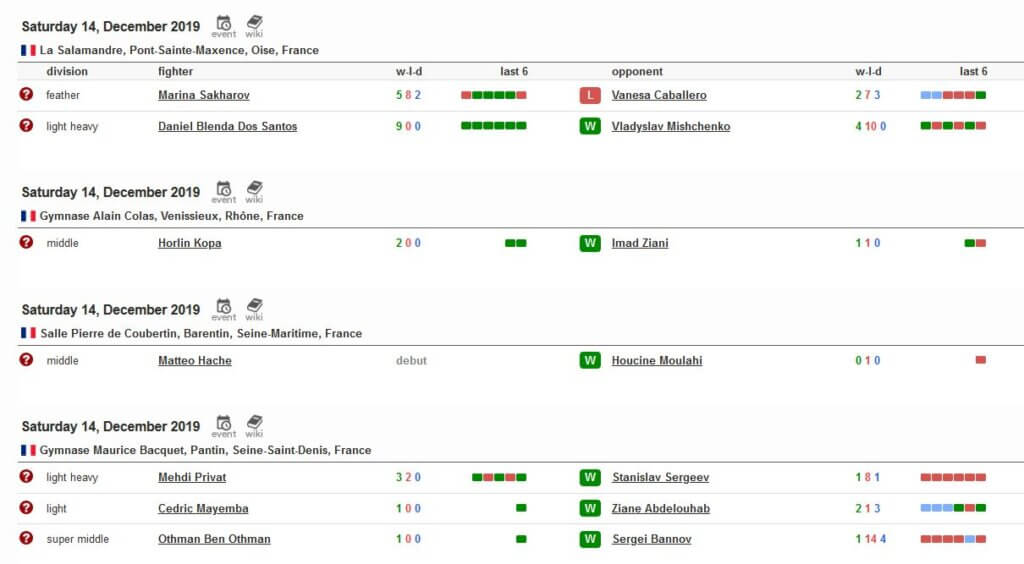This screenshot has width=1024, height=564.
Task: Click question mark icon beside Horlin Kopa bout
Action: (27, 242)
